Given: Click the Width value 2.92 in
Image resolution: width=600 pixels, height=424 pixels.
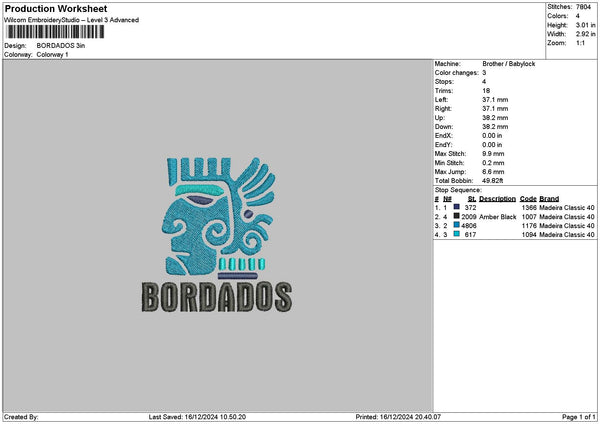Looking at the screenshot, I should pyautogui.click(x=585, y=34).
